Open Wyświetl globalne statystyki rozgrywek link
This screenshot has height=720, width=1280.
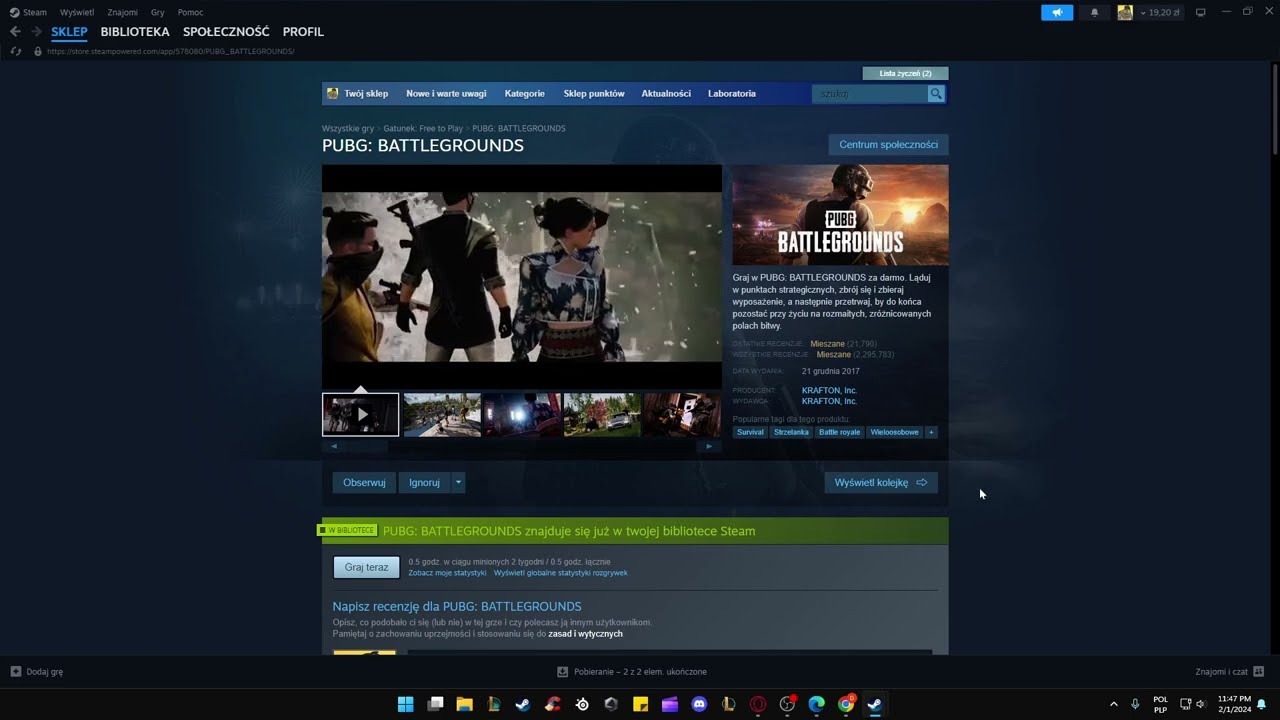pos(561,573)
